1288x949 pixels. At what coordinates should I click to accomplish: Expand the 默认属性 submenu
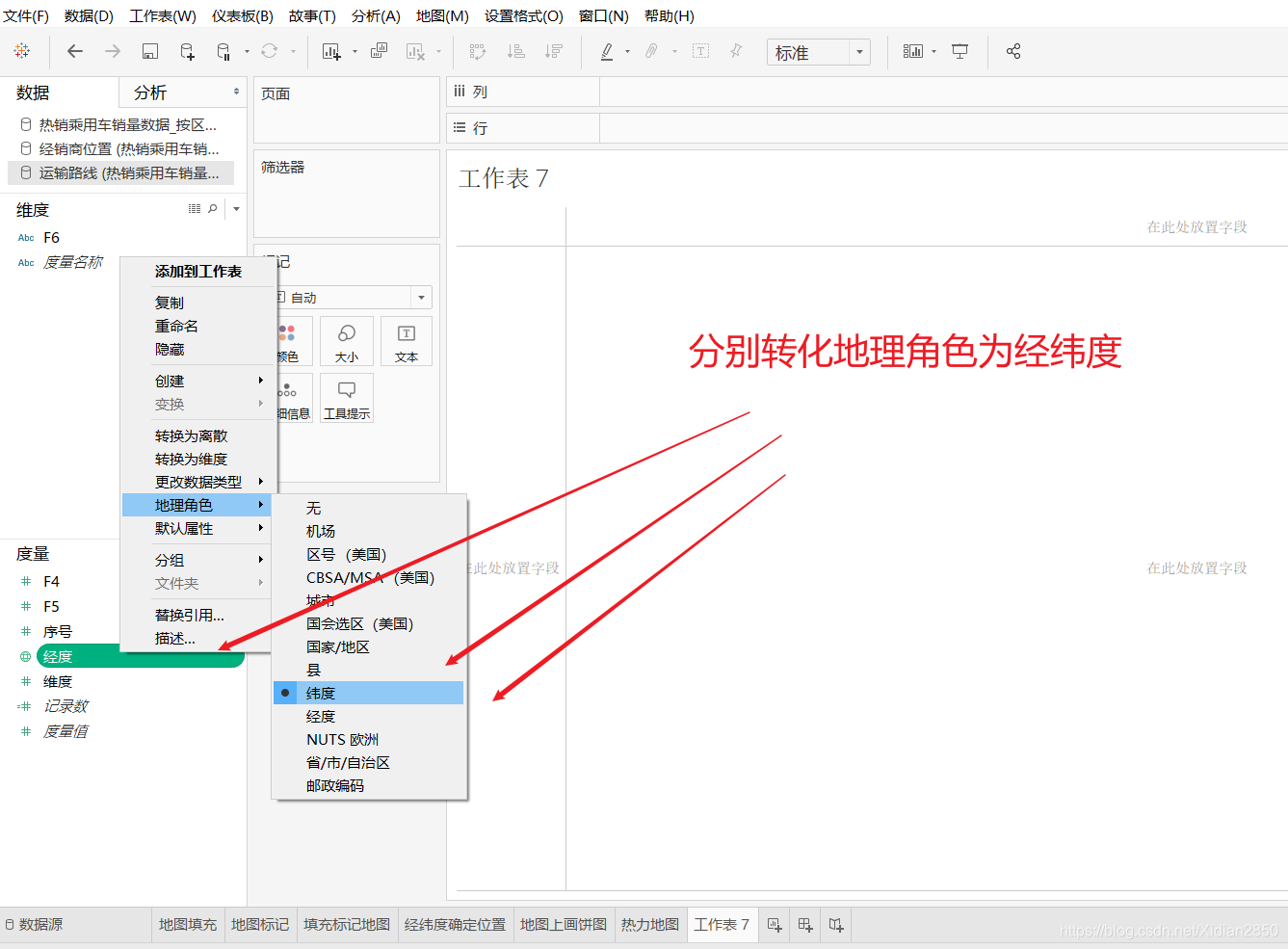198,528
